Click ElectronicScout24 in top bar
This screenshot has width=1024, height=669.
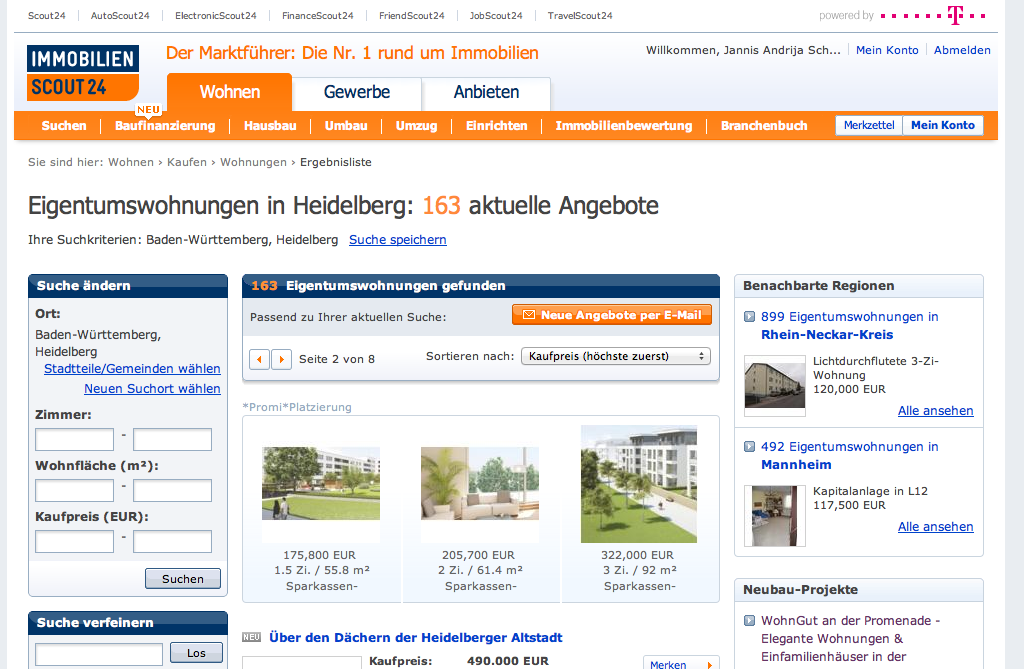point(216,16)
